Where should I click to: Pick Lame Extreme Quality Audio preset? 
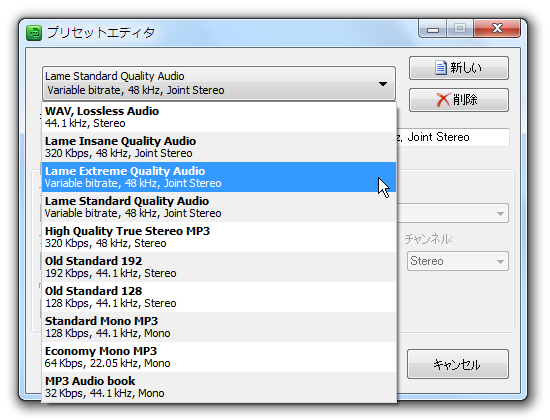point(219,177)
